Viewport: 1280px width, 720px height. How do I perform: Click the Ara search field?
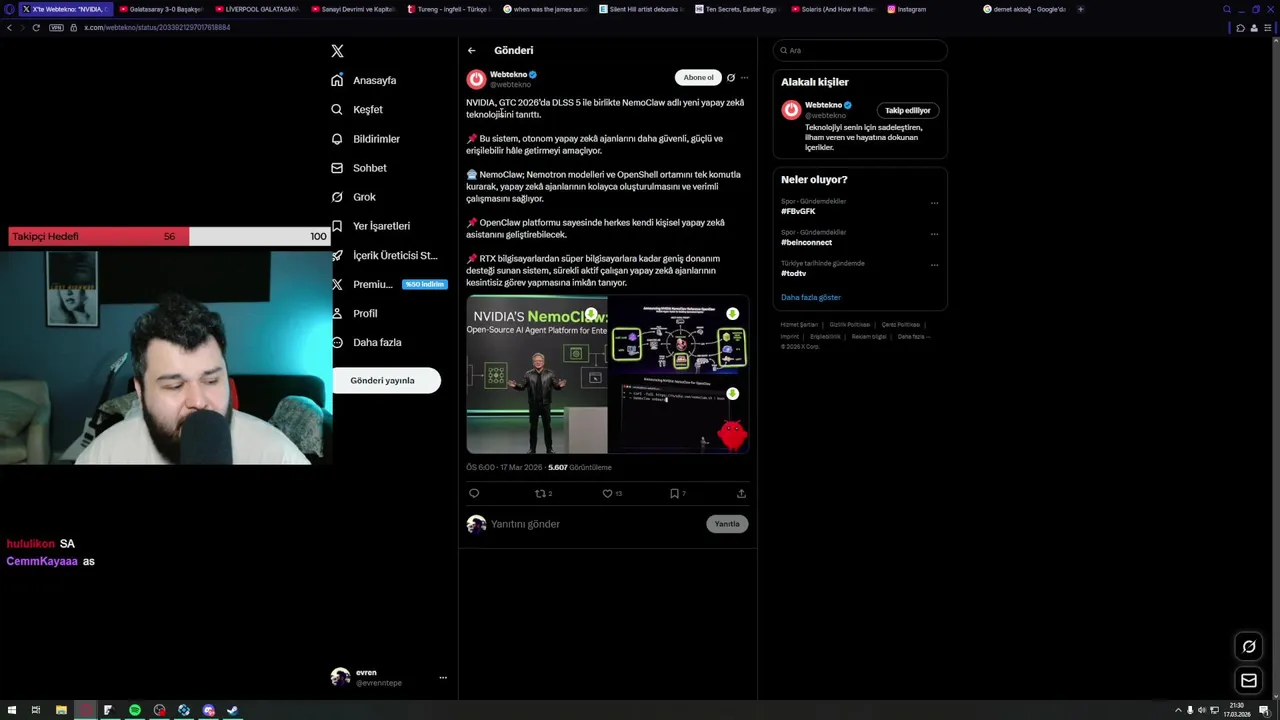pos(860,50)
